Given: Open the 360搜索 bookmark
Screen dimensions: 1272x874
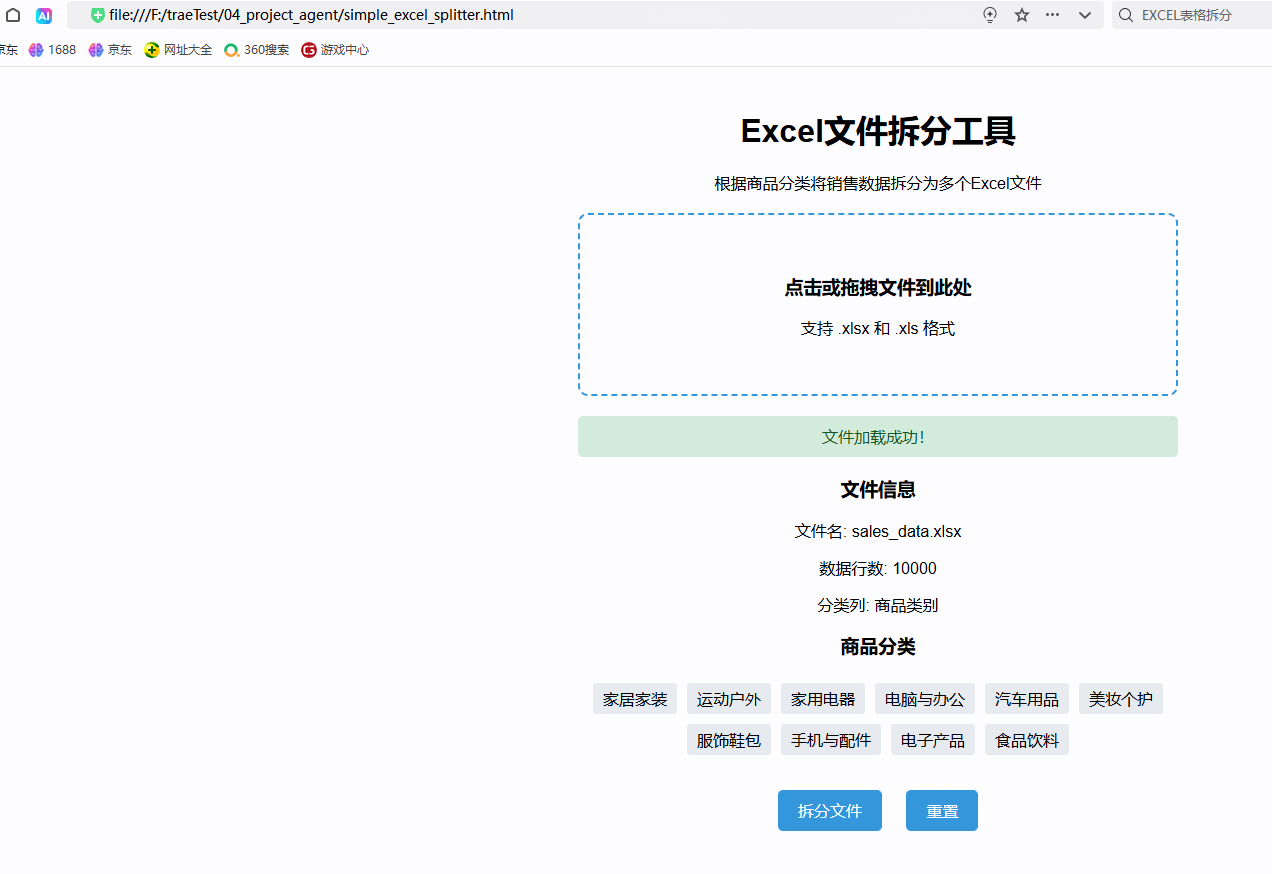Looking at the screenshot, I should (x=256, y=49).
